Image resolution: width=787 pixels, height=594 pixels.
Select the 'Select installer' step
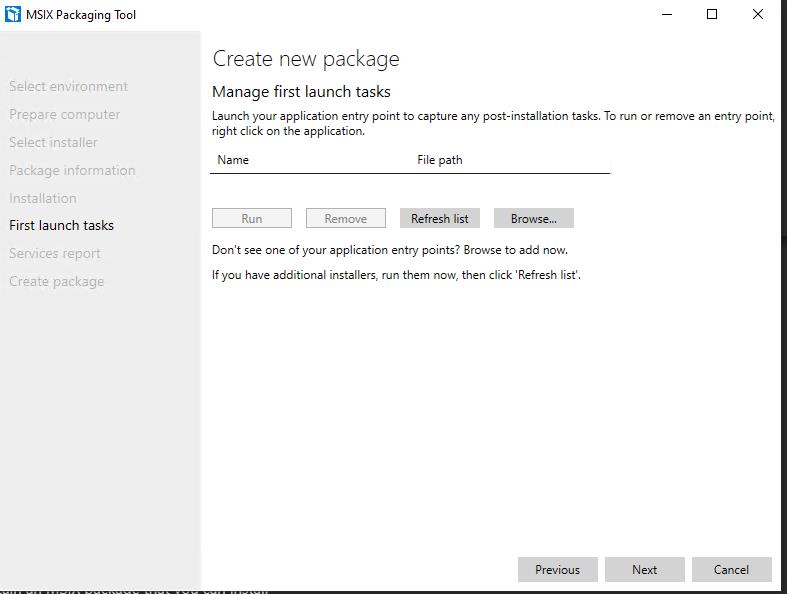point(53,143)
